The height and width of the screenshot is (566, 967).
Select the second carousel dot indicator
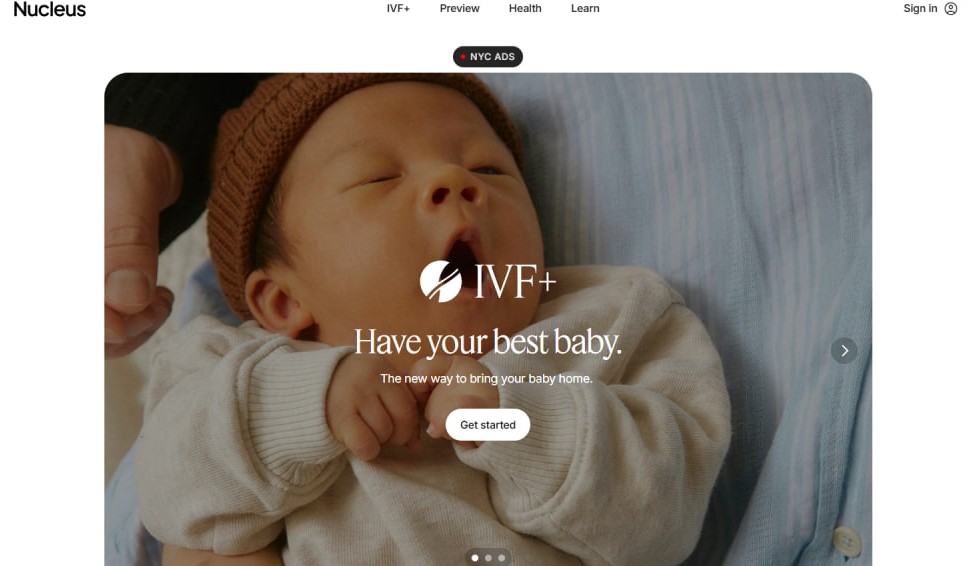488,558
